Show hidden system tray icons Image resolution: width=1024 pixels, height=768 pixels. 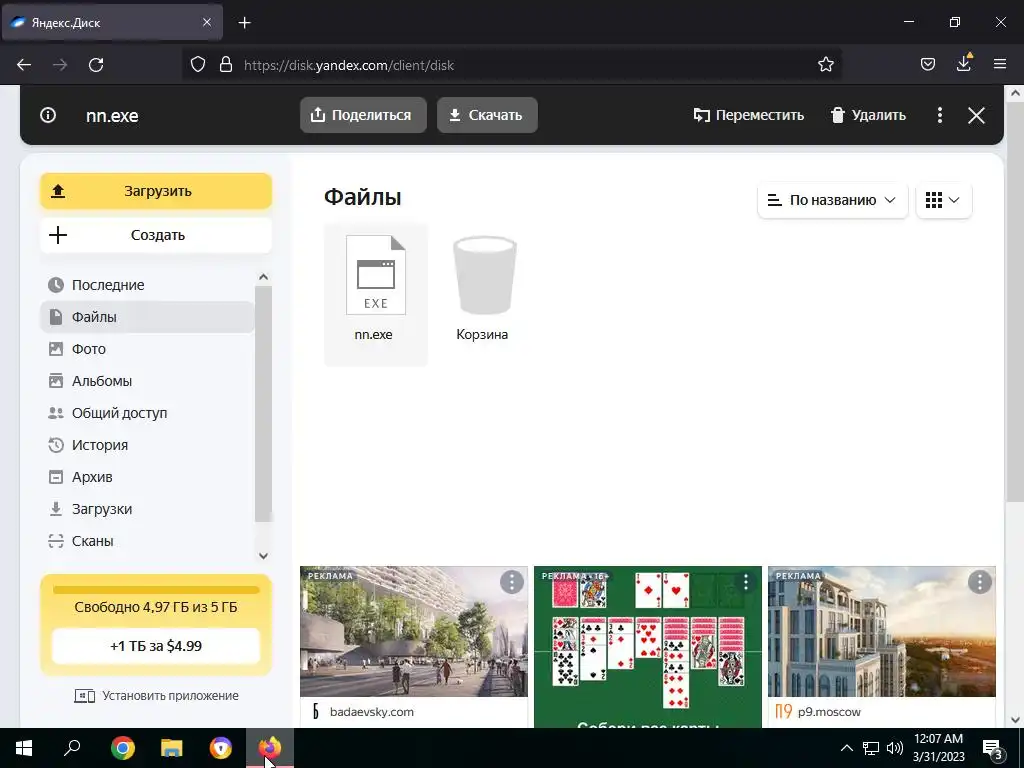pyautogui.click(x=846, y=748)
